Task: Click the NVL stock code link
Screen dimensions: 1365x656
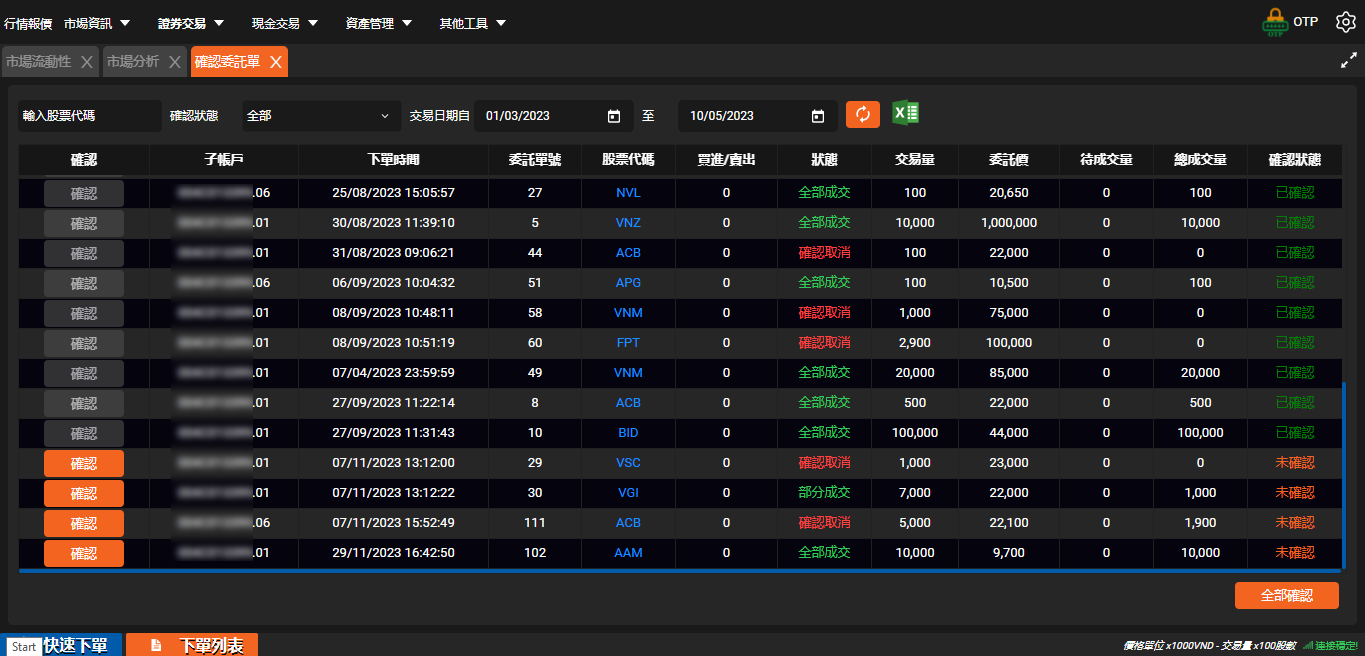Action: pyautogui.click(x=628, y=193)
